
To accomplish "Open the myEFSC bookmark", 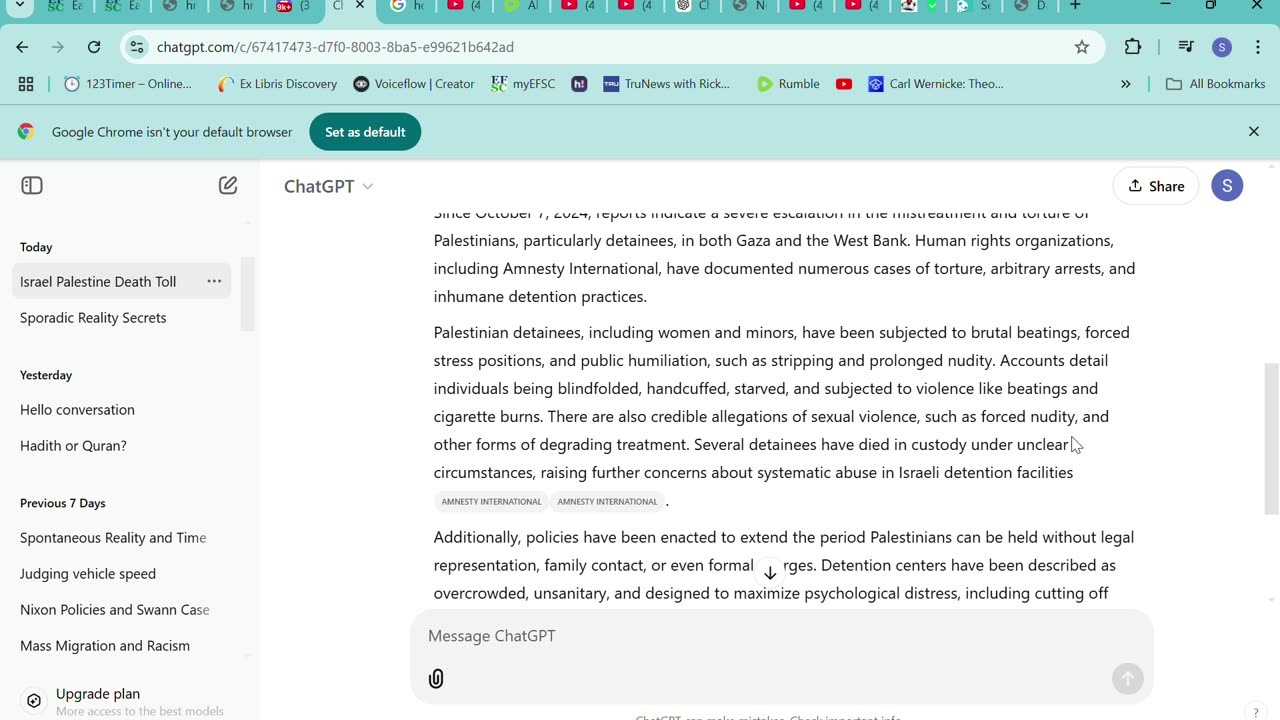I will click(x=523, y=84).
